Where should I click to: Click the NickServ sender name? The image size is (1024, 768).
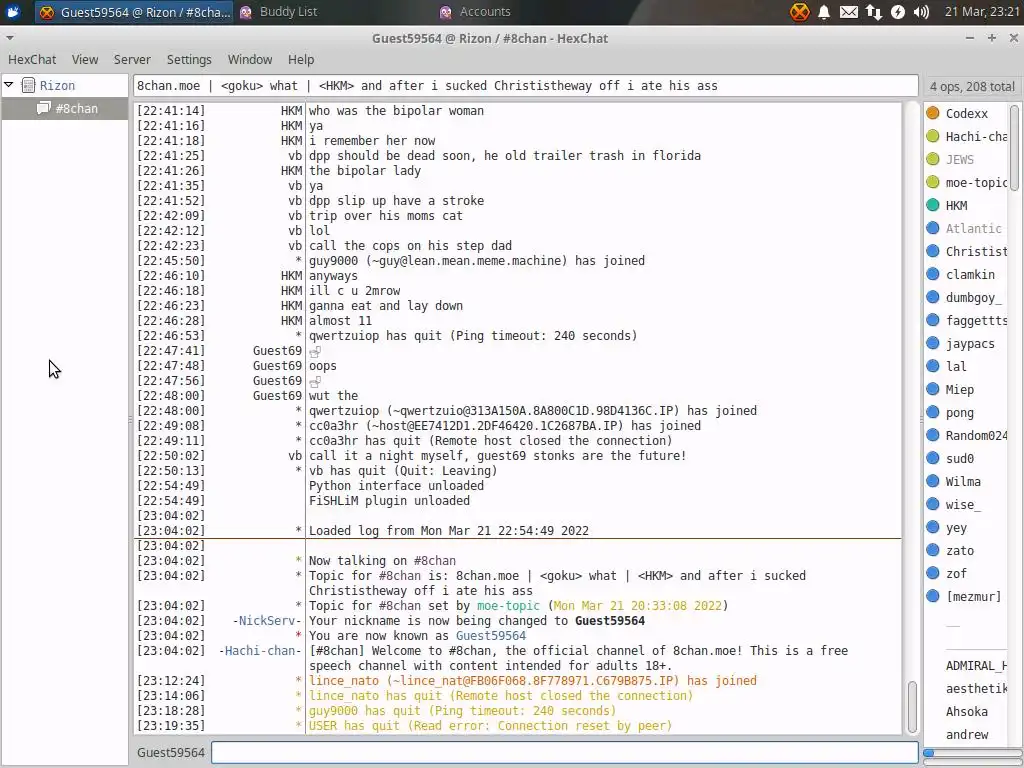coord(267,620)
